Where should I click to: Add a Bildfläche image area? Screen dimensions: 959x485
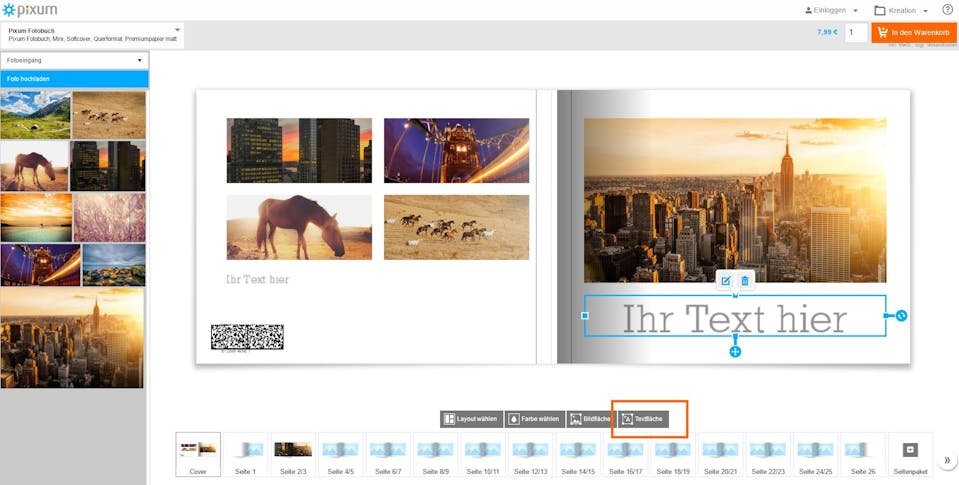pyautogui.click(x=590, y=419)
